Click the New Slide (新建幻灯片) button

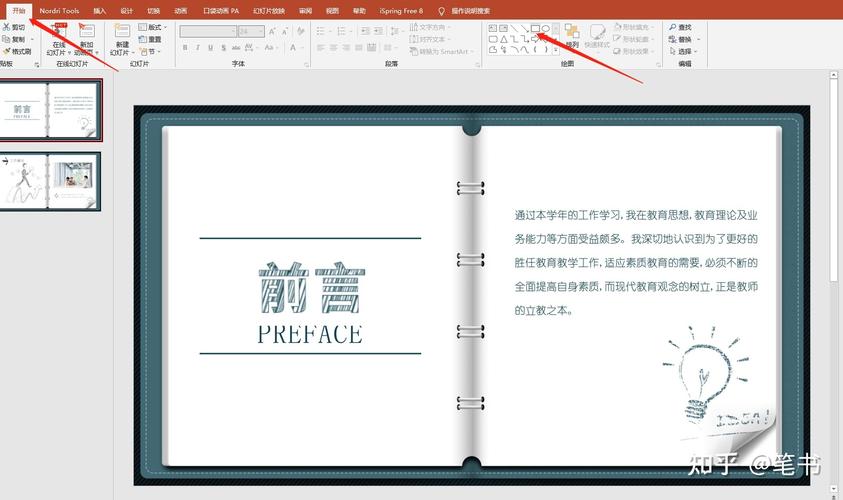click(x=122, y=39)
